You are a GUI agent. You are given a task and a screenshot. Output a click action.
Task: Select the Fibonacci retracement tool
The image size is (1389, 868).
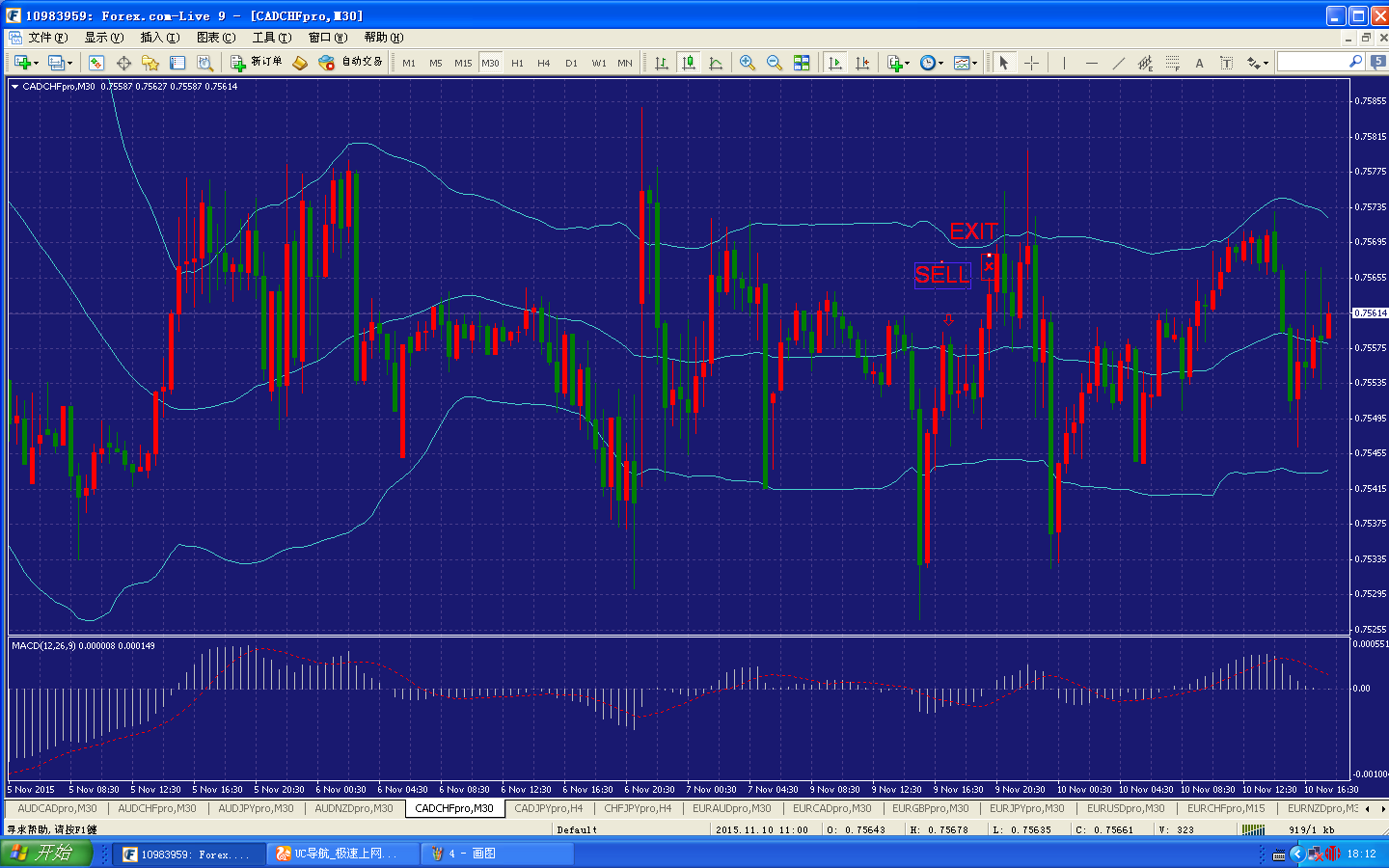(1172, 63)
